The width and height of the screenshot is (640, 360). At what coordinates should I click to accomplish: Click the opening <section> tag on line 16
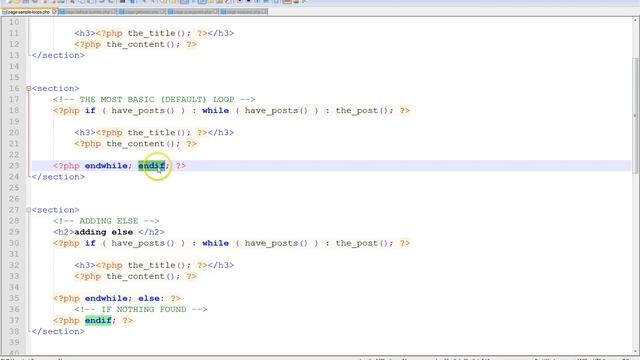click(x=56, y=88)
